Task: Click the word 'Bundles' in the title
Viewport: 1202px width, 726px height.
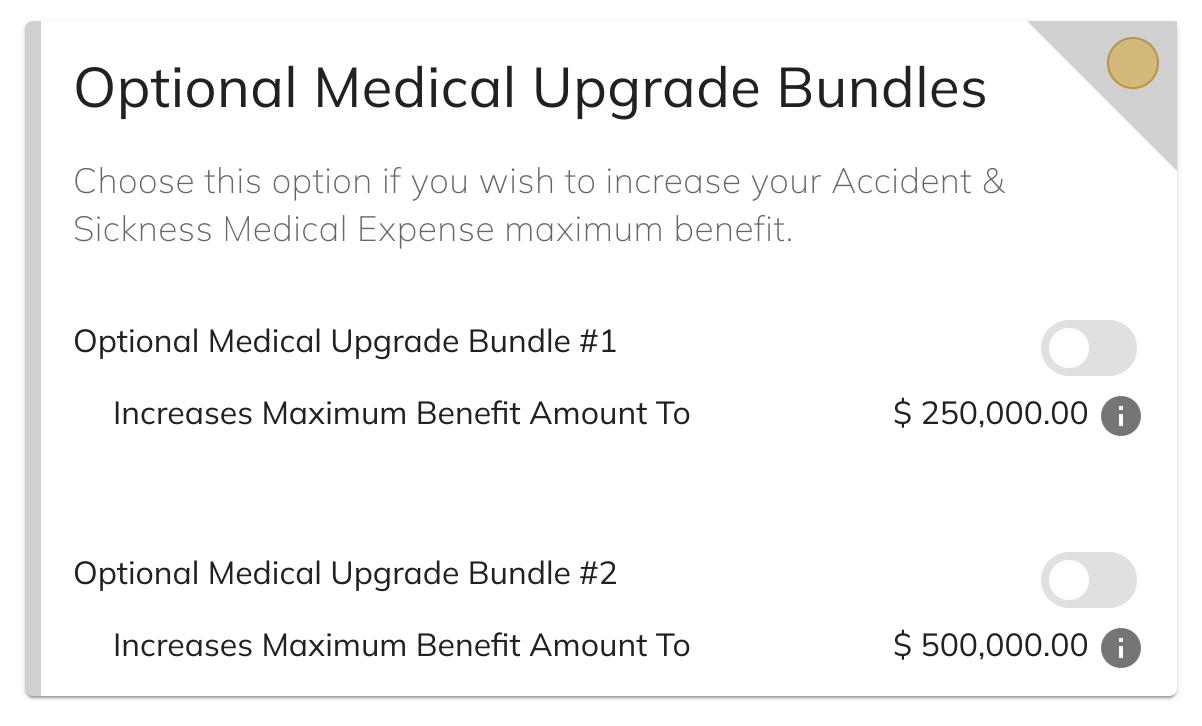Action: point(882,87)
